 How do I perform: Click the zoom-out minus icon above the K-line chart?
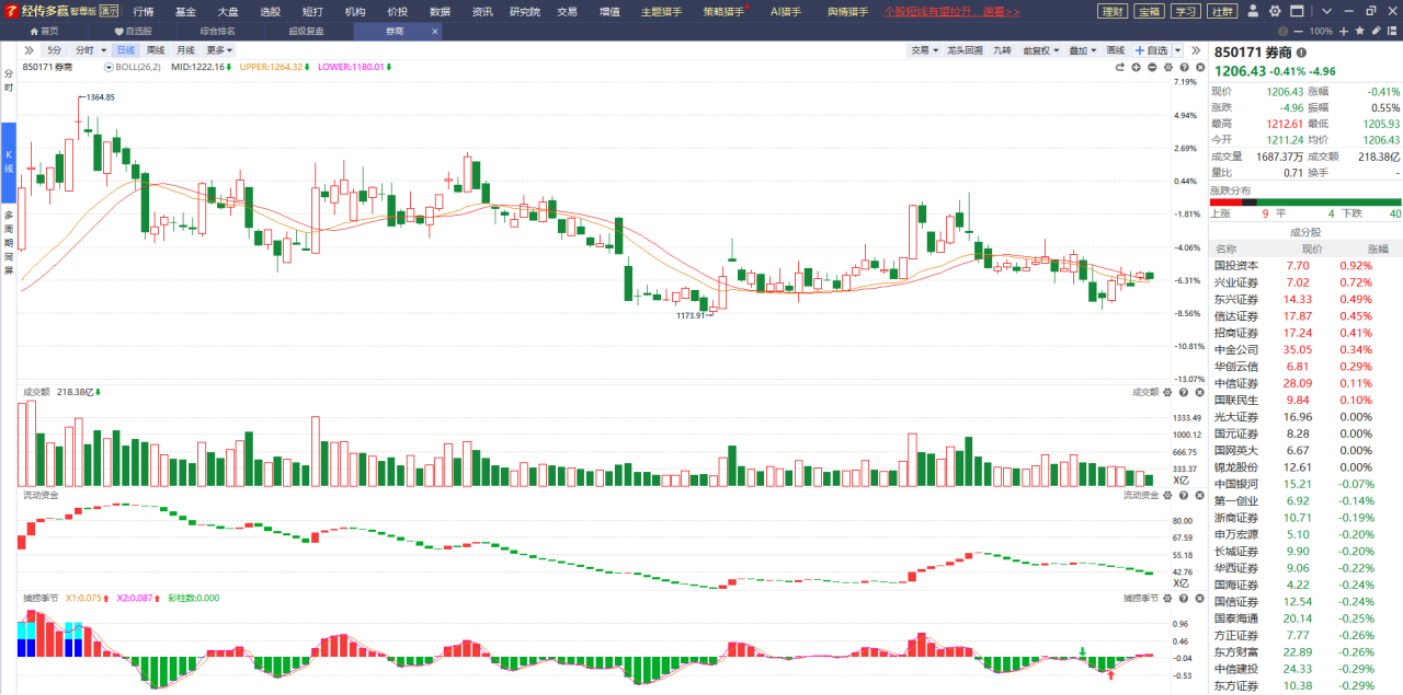point(1152,67)
